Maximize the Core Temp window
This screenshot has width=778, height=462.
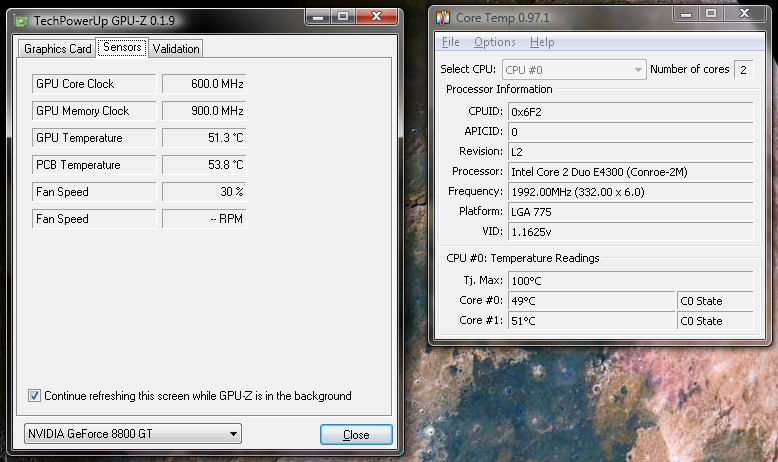[711, 13]
